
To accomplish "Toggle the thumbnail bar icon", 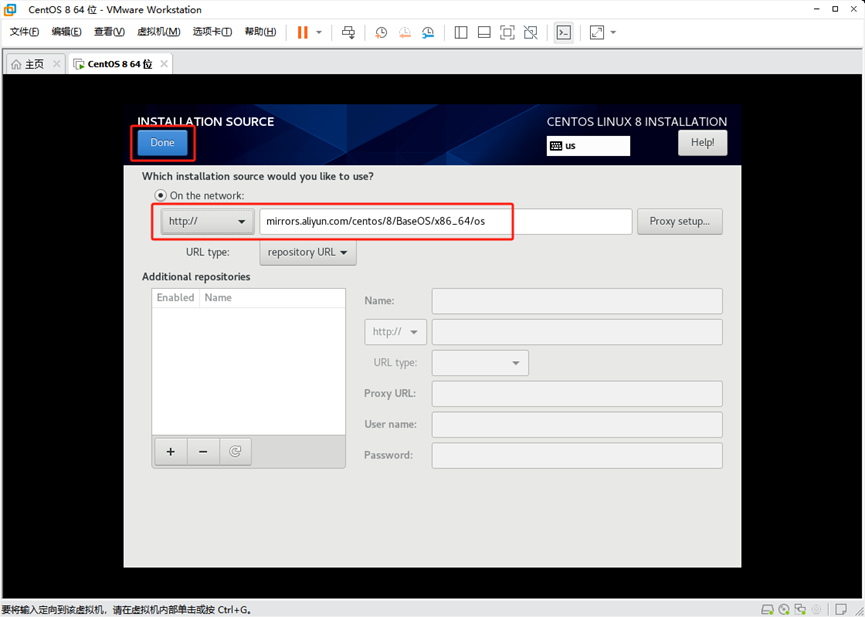I will [484, 33].
